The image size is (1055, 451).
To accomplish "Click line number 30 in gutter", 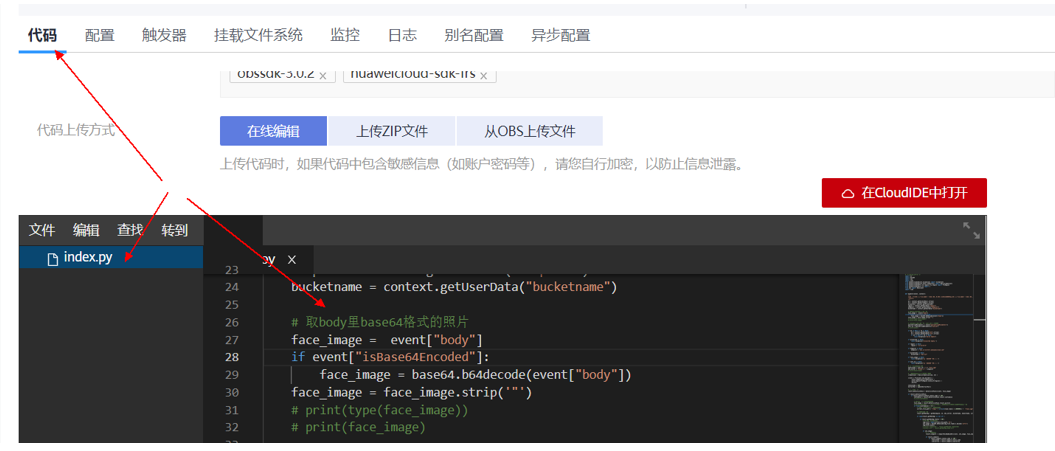I will click(231, 392).
